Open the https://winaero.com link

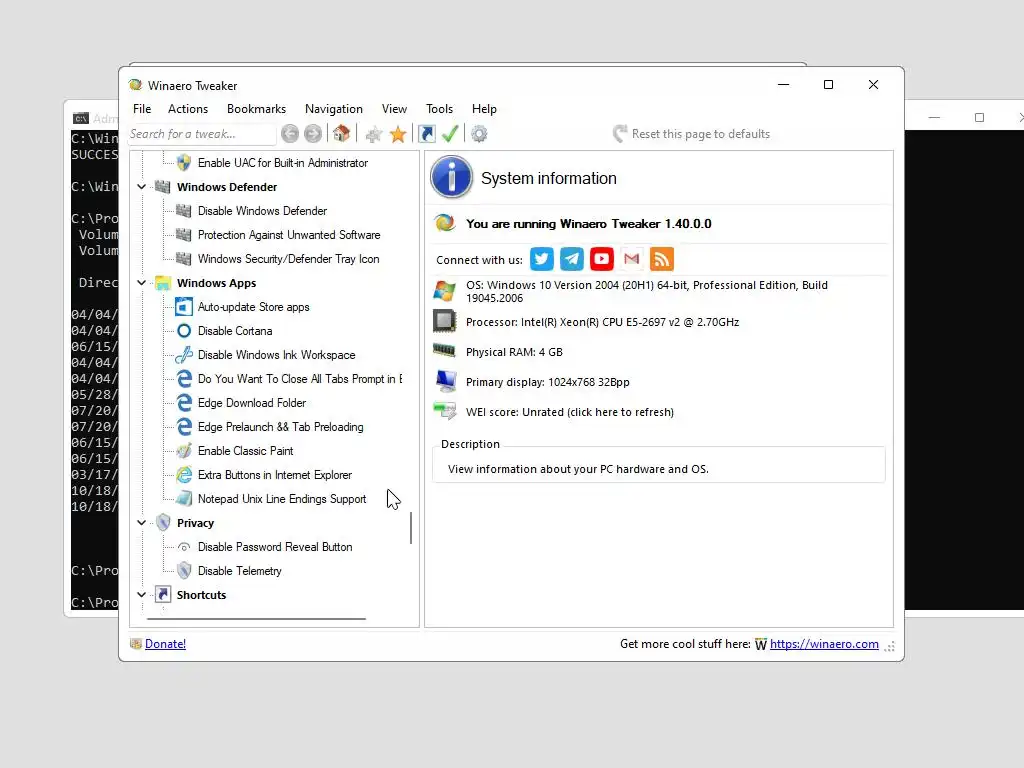tap(824, 644)
